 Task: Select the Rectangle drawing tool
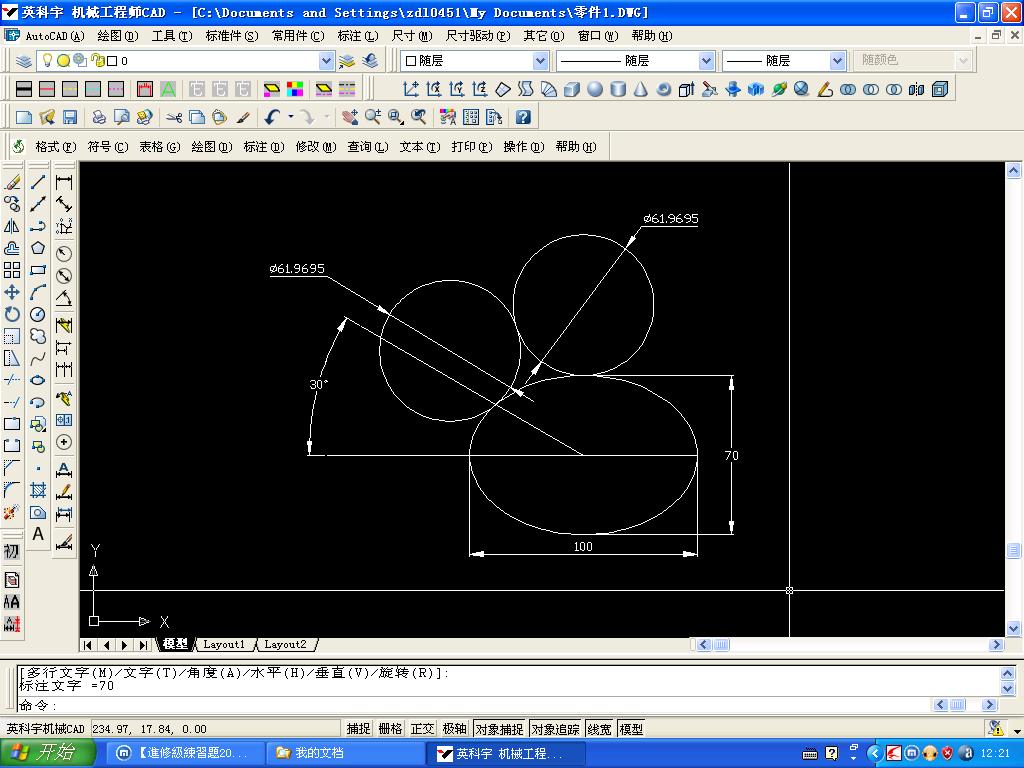coord(38,270)
